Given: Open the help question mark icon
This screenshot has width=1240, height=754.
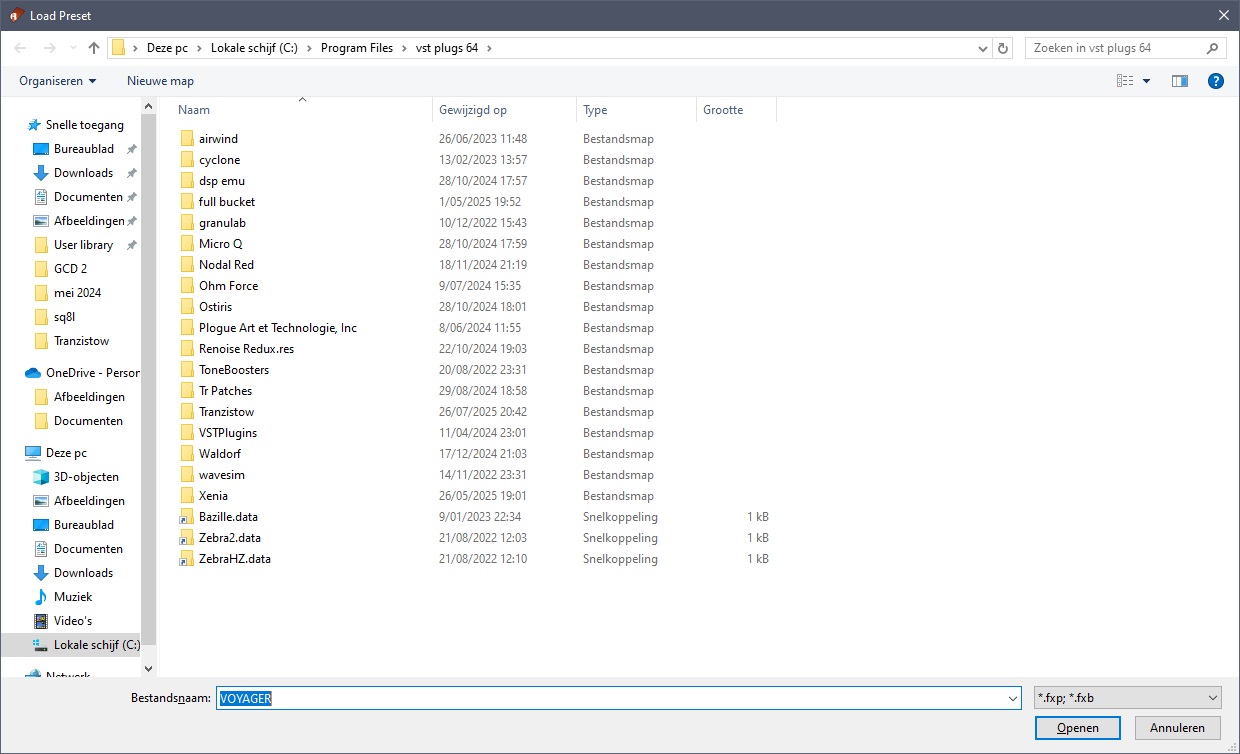Looking at the screenshot, I should tap(1216, 81).
